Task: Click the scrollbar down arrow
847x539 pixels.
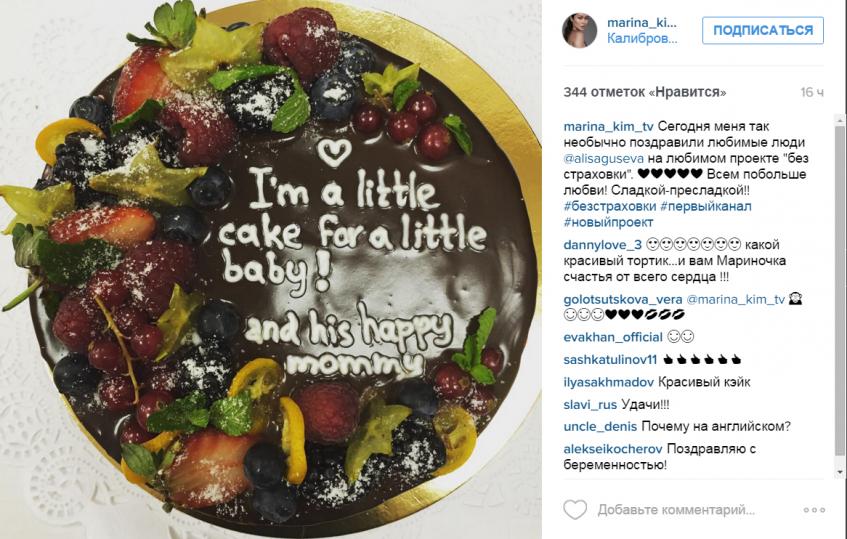Action: (x=840, y=473)
